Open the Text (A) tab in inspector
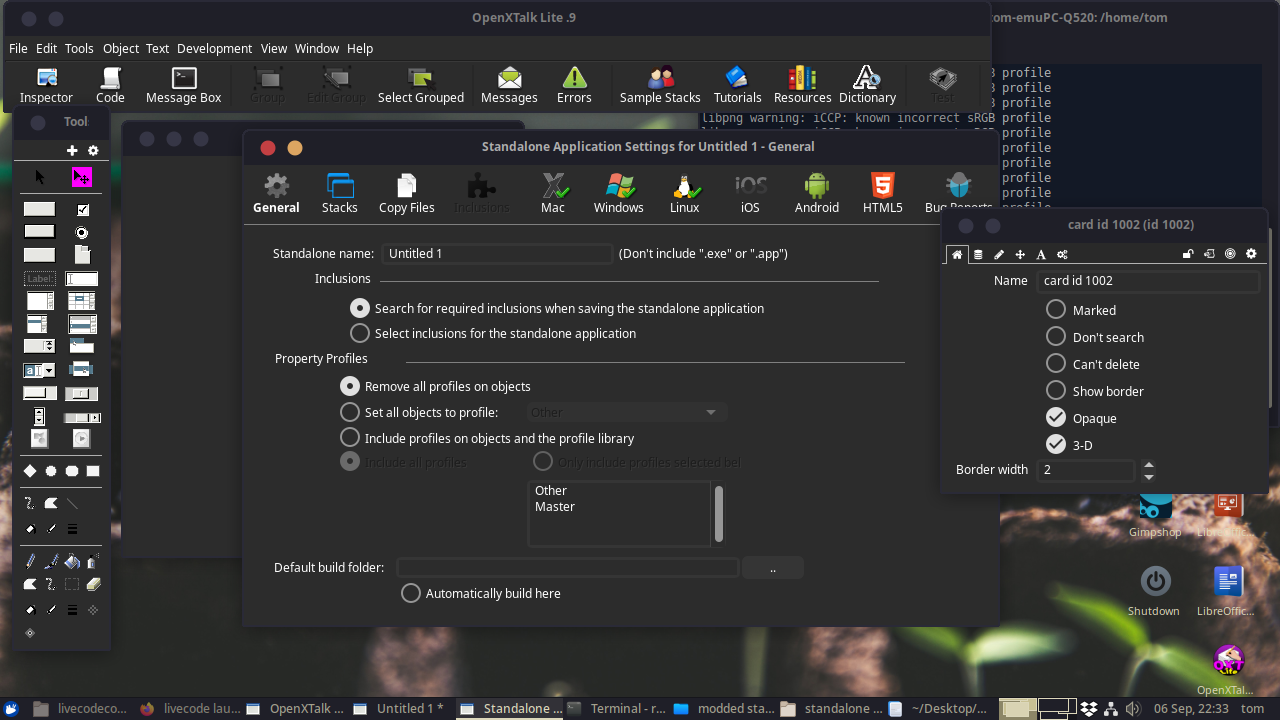 point(1041,254)
